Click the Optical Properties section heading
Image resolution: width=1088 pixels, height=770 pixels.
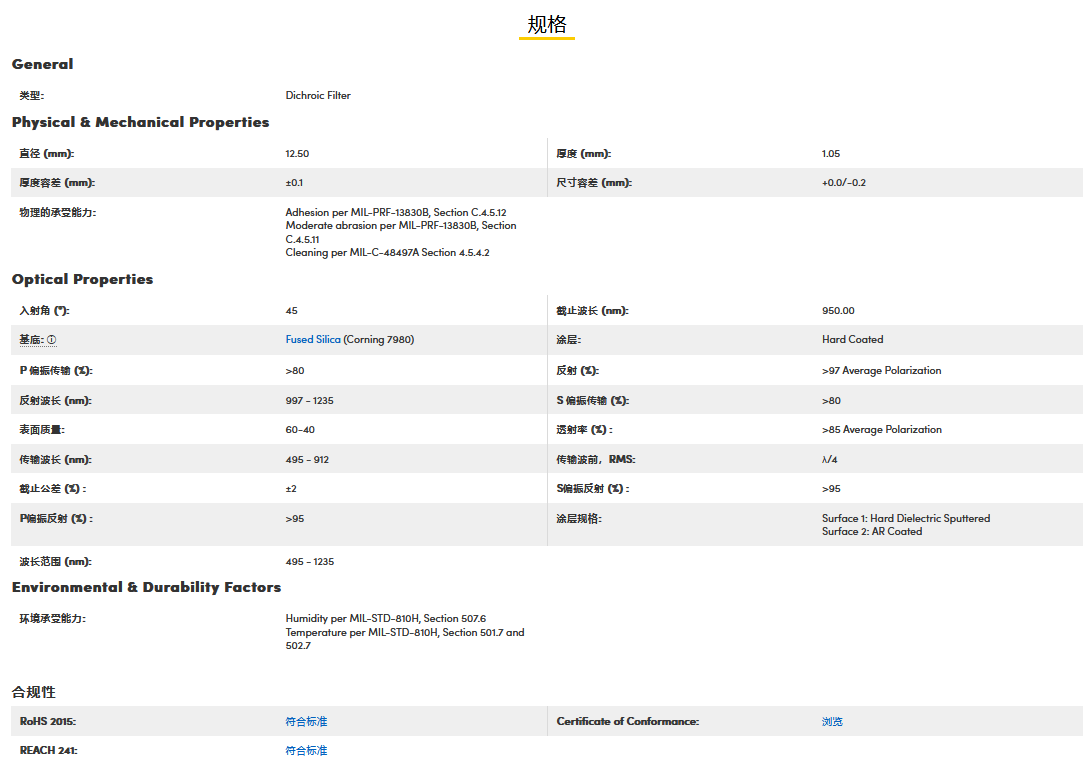pyautogui.click(x=82, y=279)
